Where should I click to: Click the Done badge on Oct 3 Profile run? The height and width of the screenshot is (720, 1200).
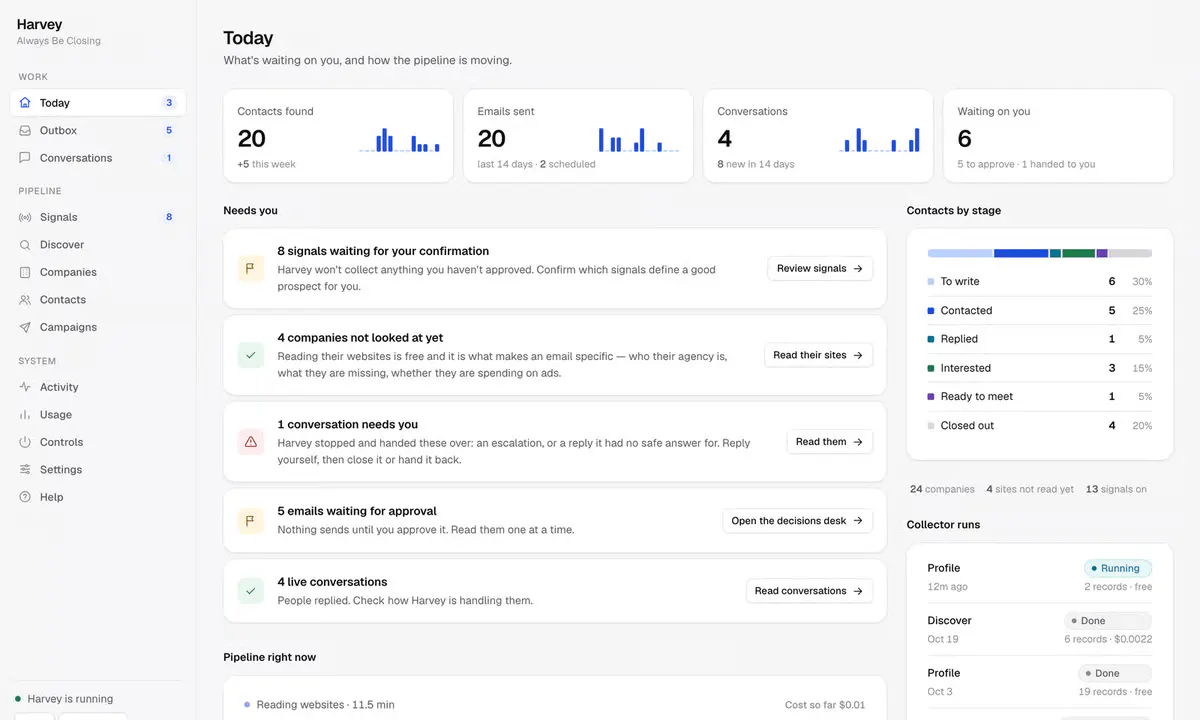click(1115, 673)
